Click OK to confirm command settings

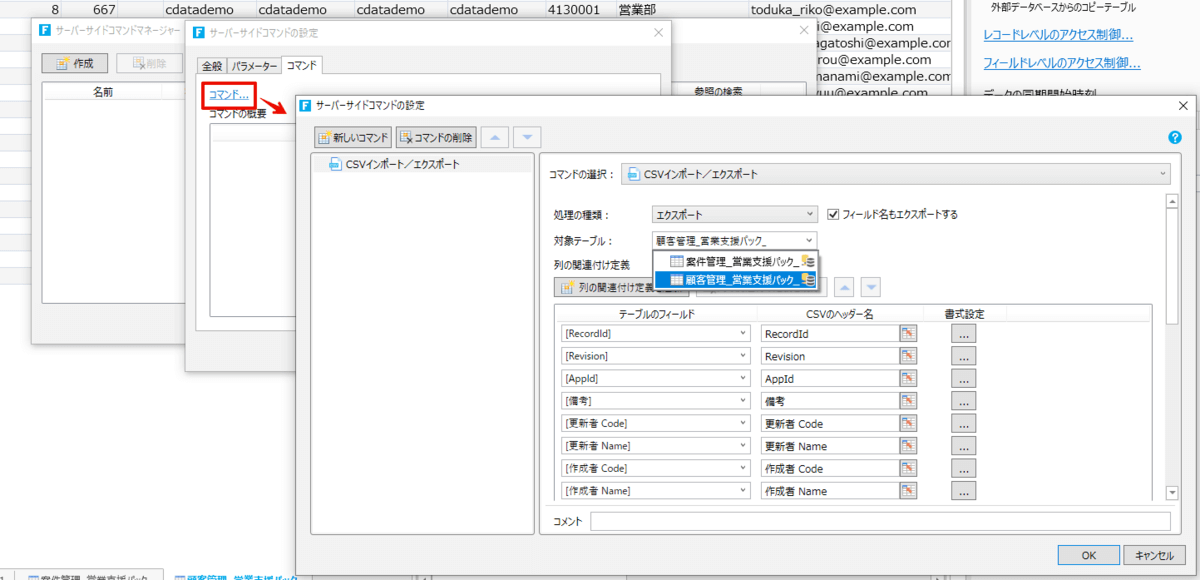click(x=1088, y=555)
